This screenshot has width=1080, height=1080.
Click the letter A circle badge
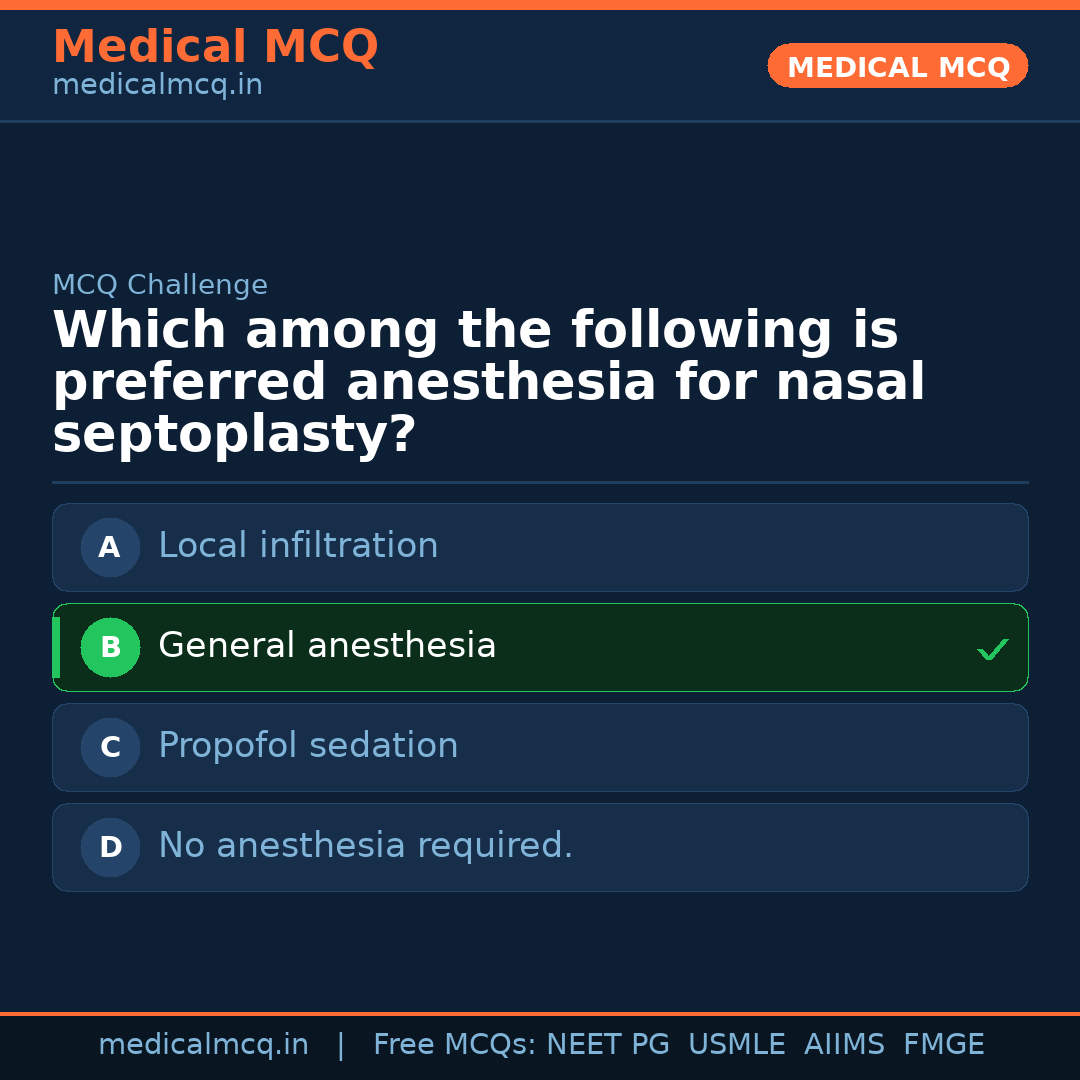(110, 547)
